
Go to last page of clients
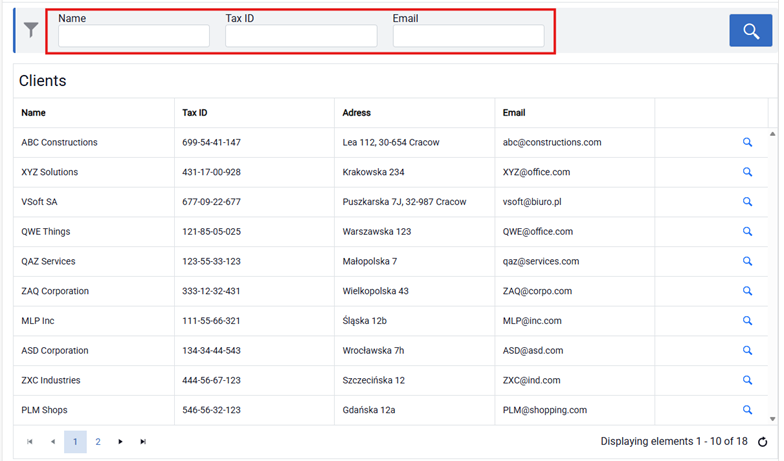[x=143, y=442]
